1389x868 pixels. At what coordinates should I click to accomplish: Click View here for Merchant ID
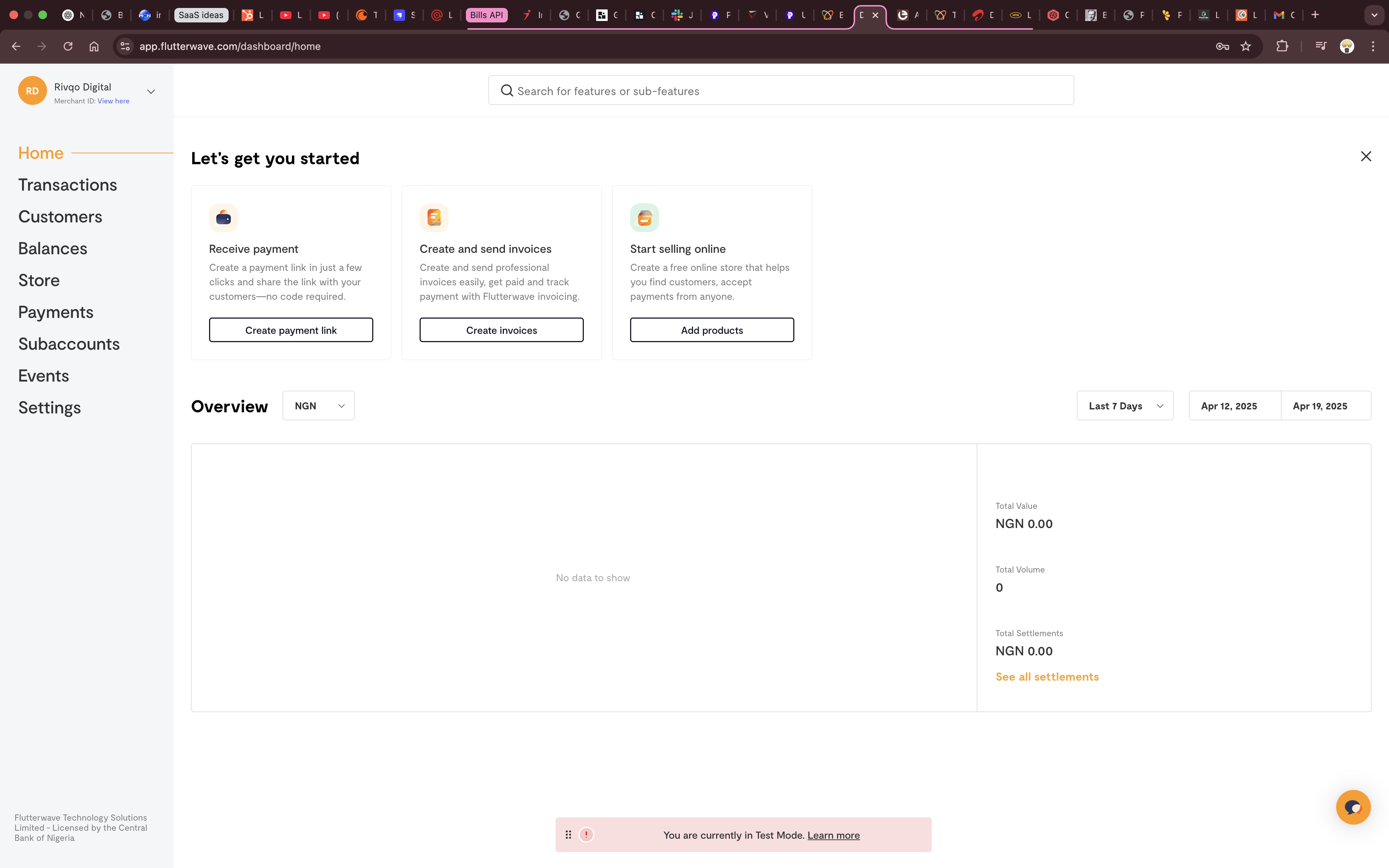click(114, 101)
